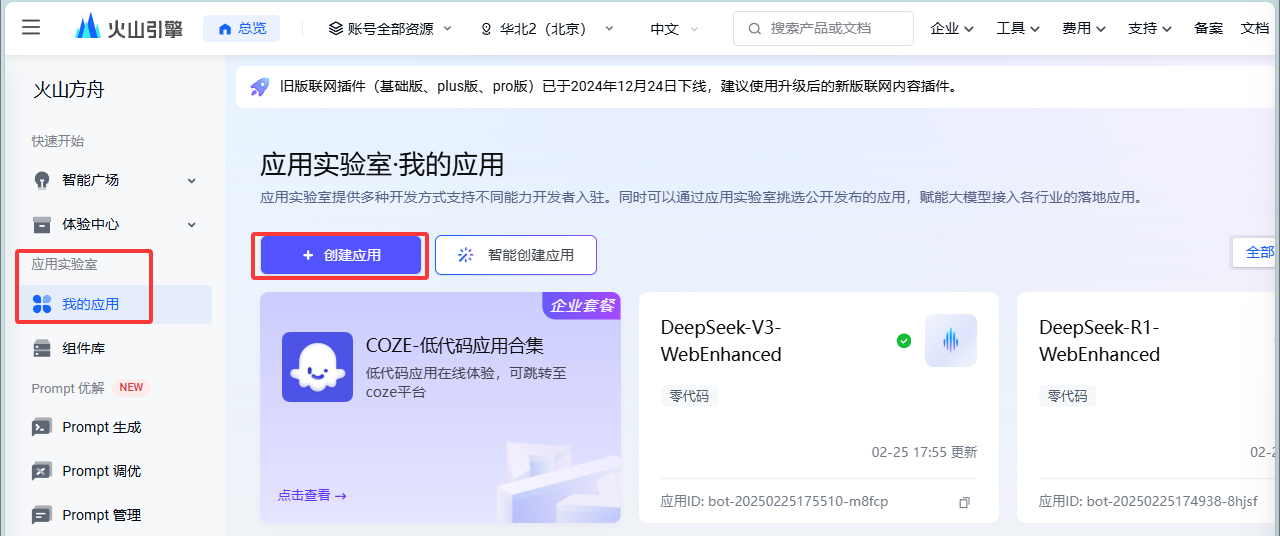Open 华北2（北京）region selector
This screenshot has width=1280, height=536.
click(547, 29)
